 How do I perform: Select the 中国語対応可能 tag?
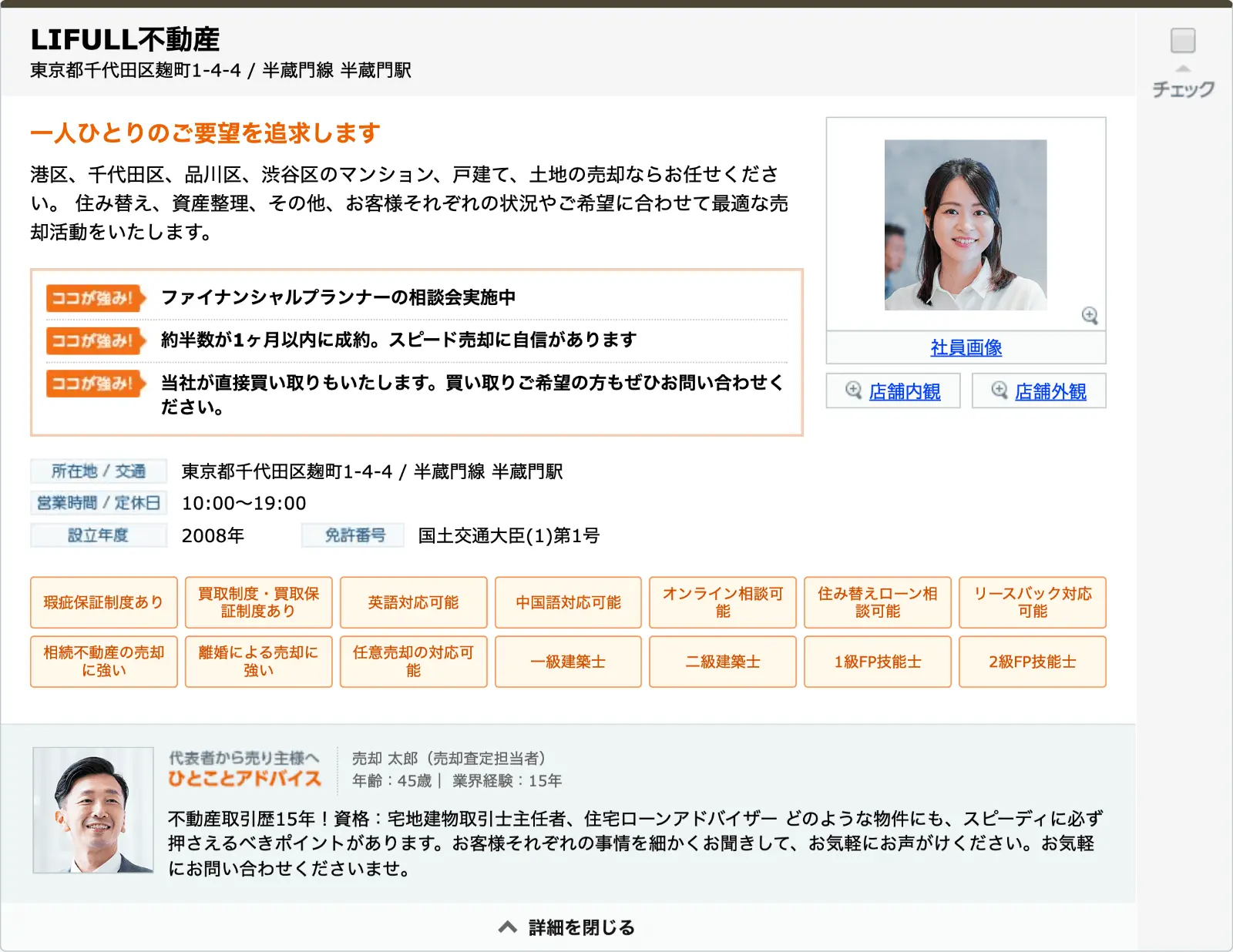pos(568,602)
